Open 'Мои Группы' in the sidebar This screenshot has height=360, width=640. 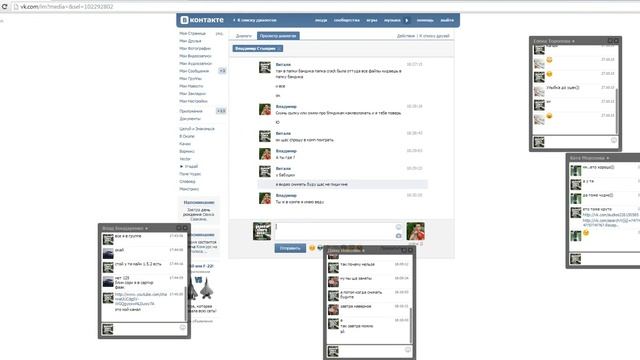coord(190,78)
